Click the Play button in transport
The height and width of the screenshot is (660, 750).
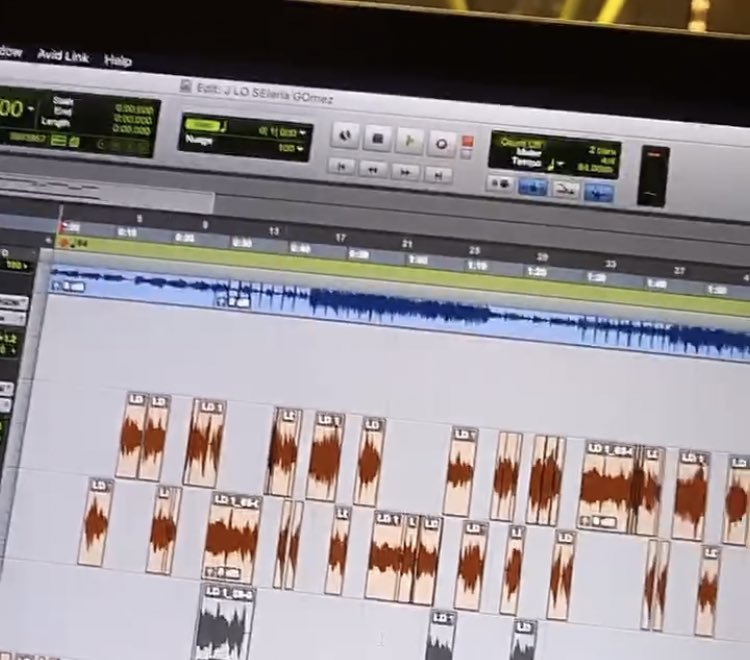tap(409, 140)
